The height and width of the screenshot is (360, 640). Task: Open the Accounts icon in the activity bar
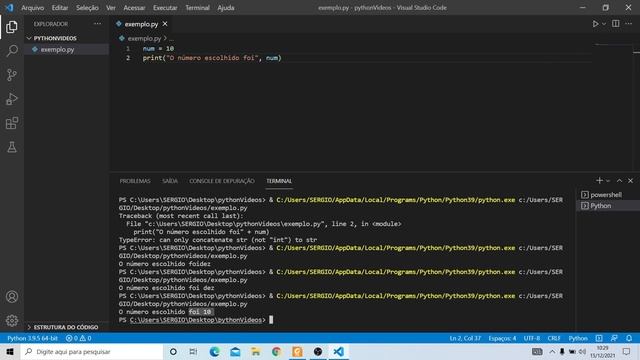(x=12, y=297)
